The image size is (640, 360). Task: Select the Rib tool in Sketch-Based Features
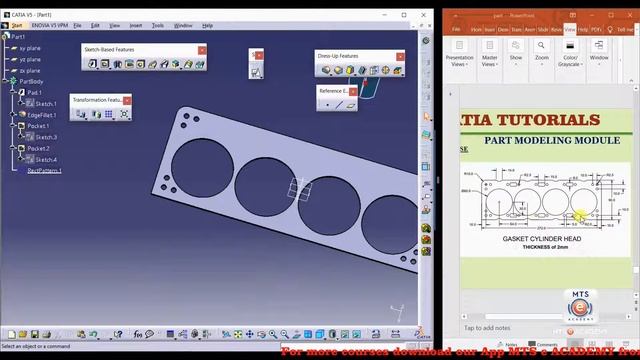click(x=153, y=64)
